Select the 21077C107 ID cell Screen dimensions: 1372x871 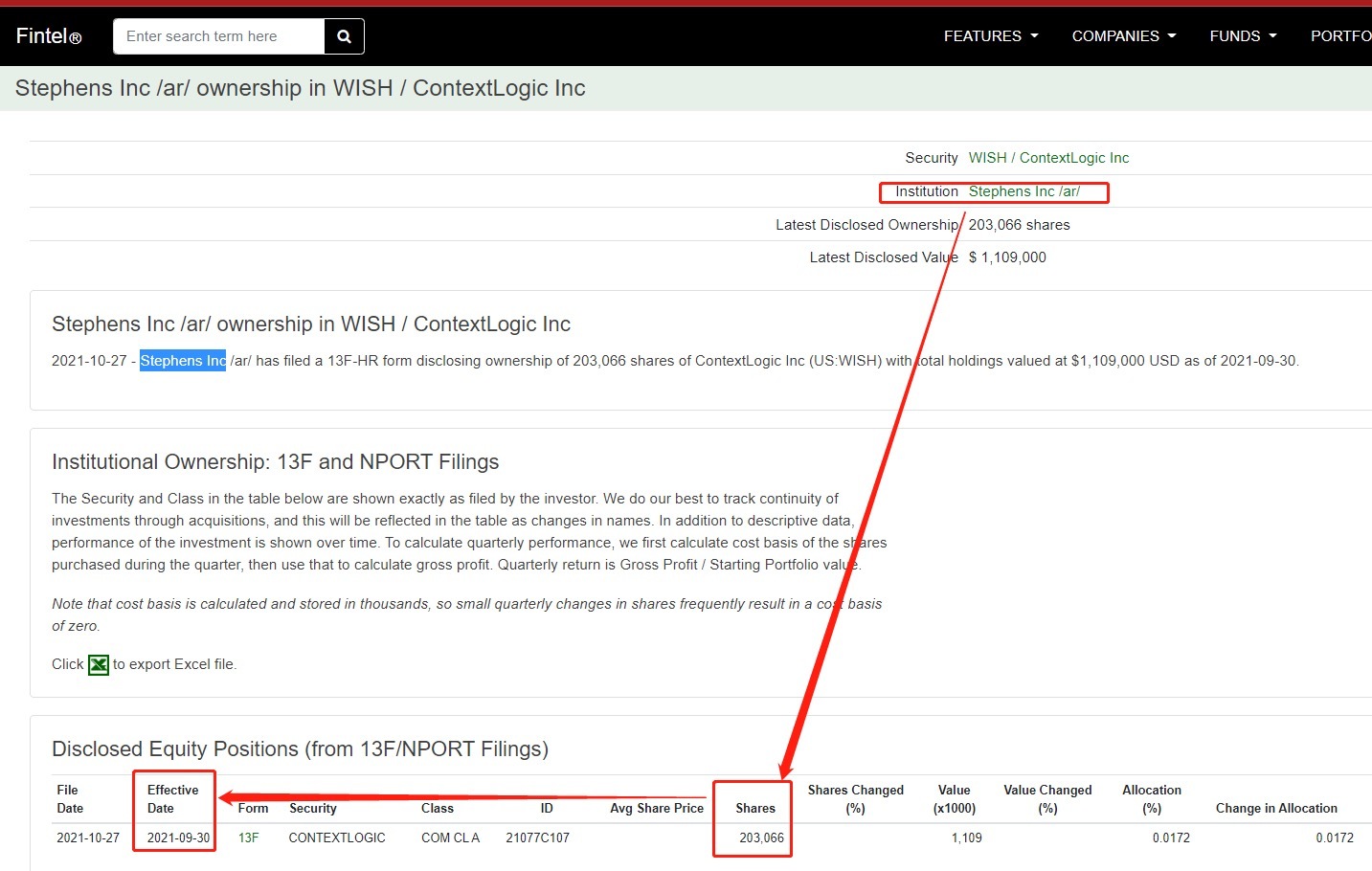point(537,837)
